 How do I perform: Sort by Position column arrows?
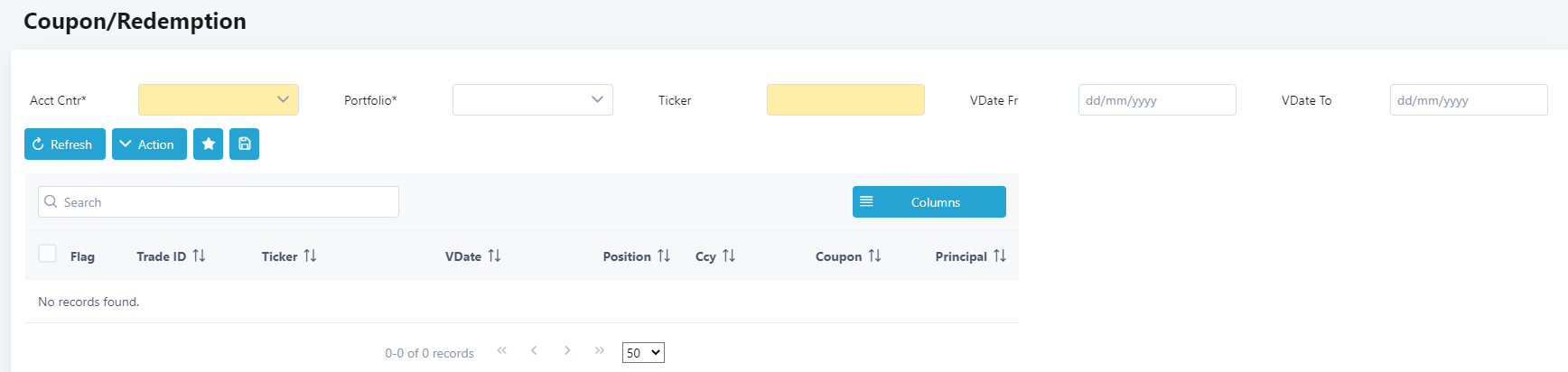[x=664, y=256]
